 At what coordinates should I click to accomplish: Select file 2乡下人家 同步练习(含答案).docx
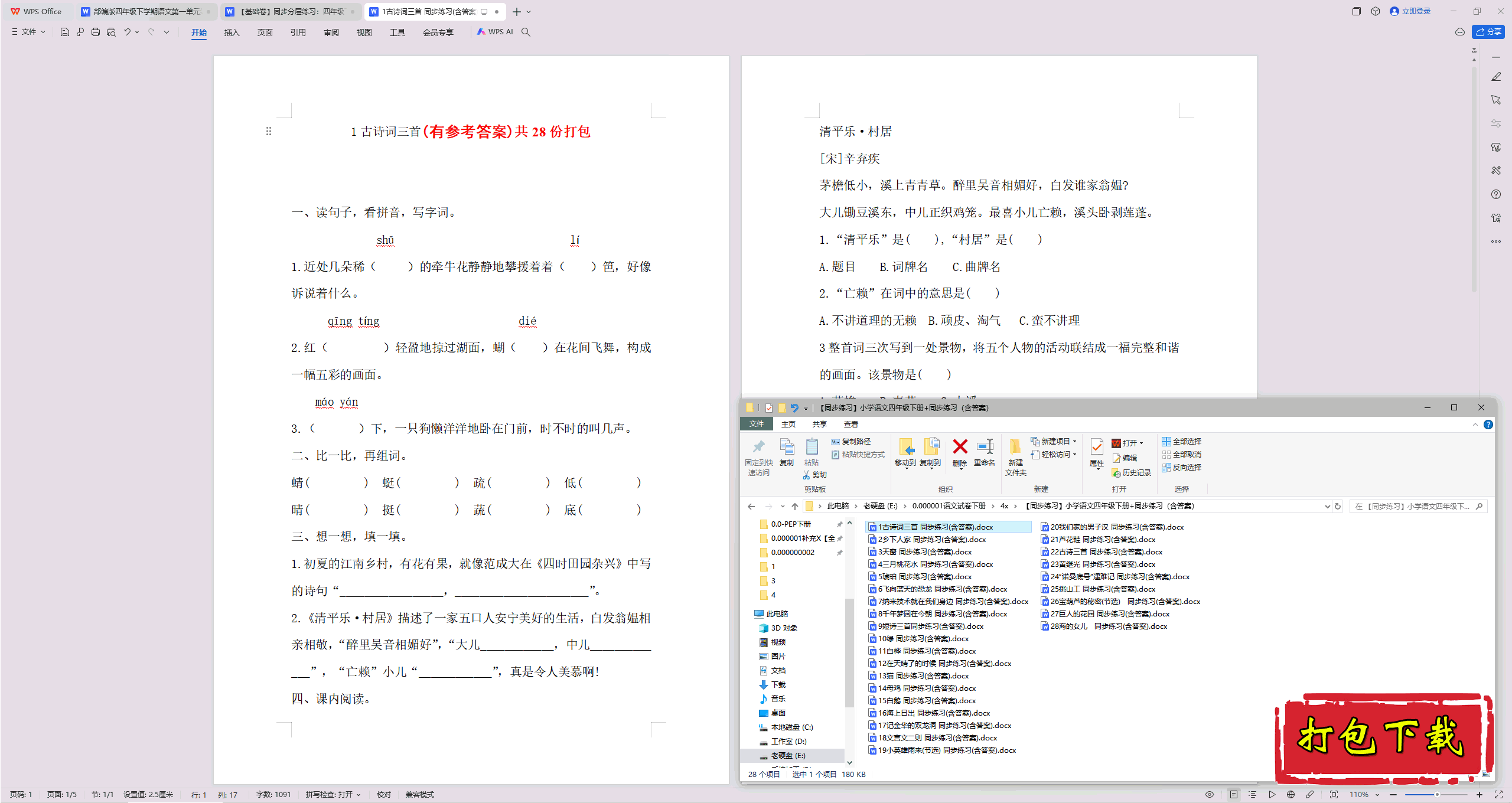pyautogui.click(x=927, y=540)
